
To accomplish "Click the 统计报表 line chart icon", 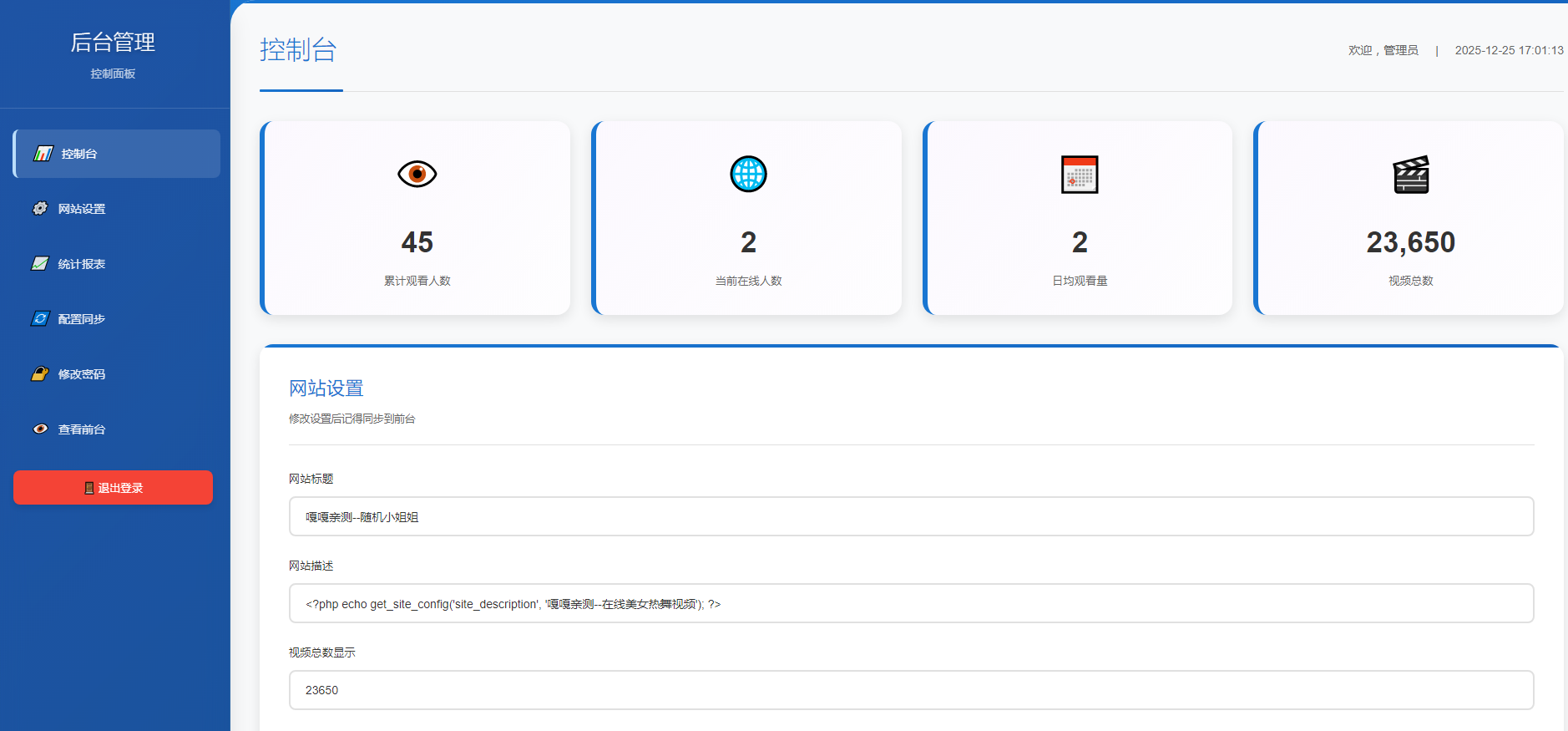I will (40, 264).
